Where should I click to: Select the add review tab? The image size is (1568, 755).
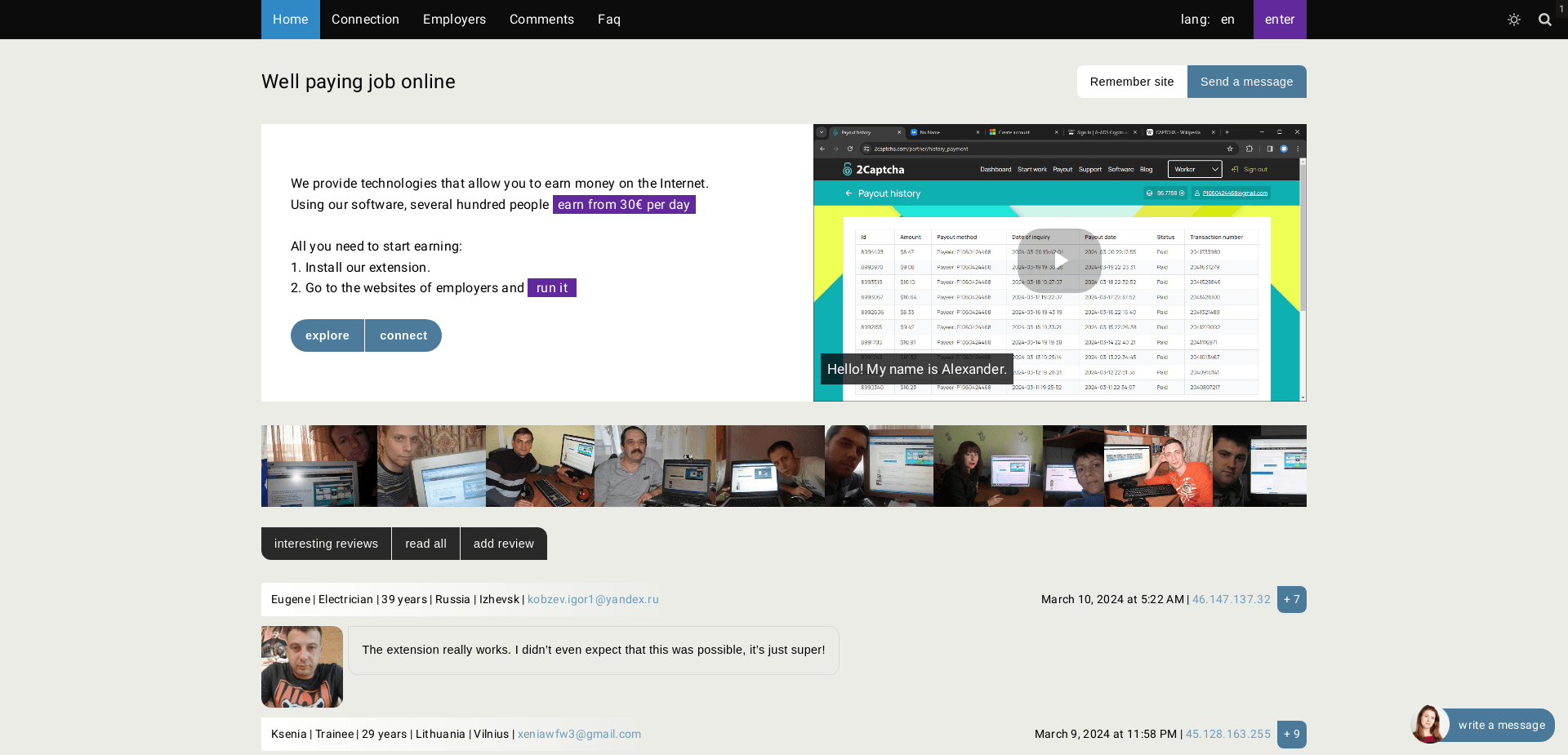[503, 544]
